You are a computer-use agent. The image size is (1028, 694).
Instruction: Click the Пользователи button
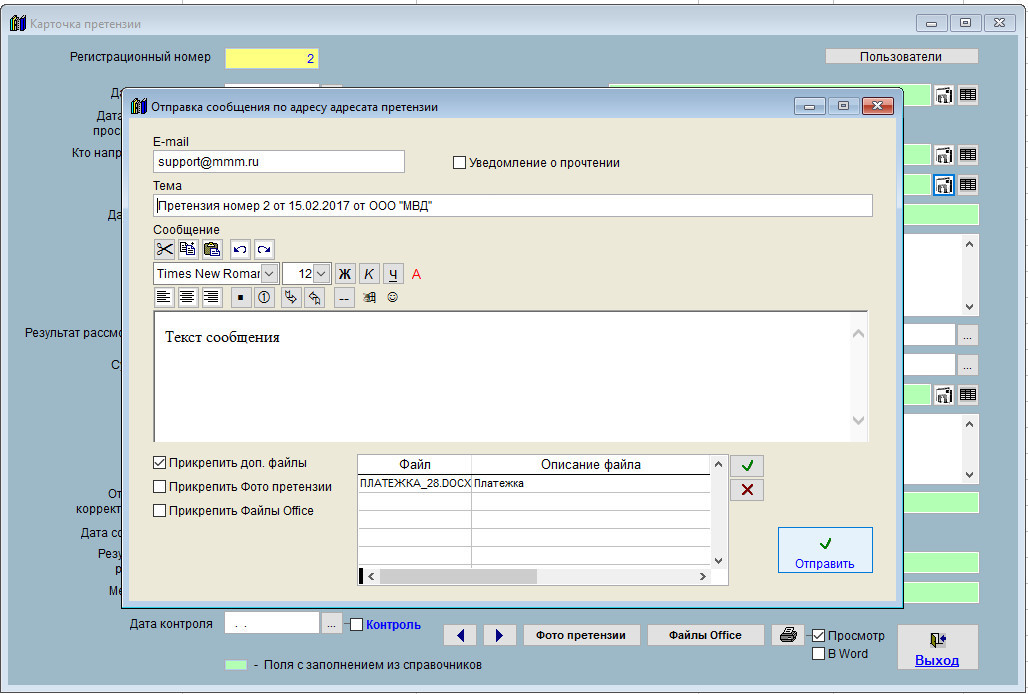pyautogui.click(x=901, y=57)
